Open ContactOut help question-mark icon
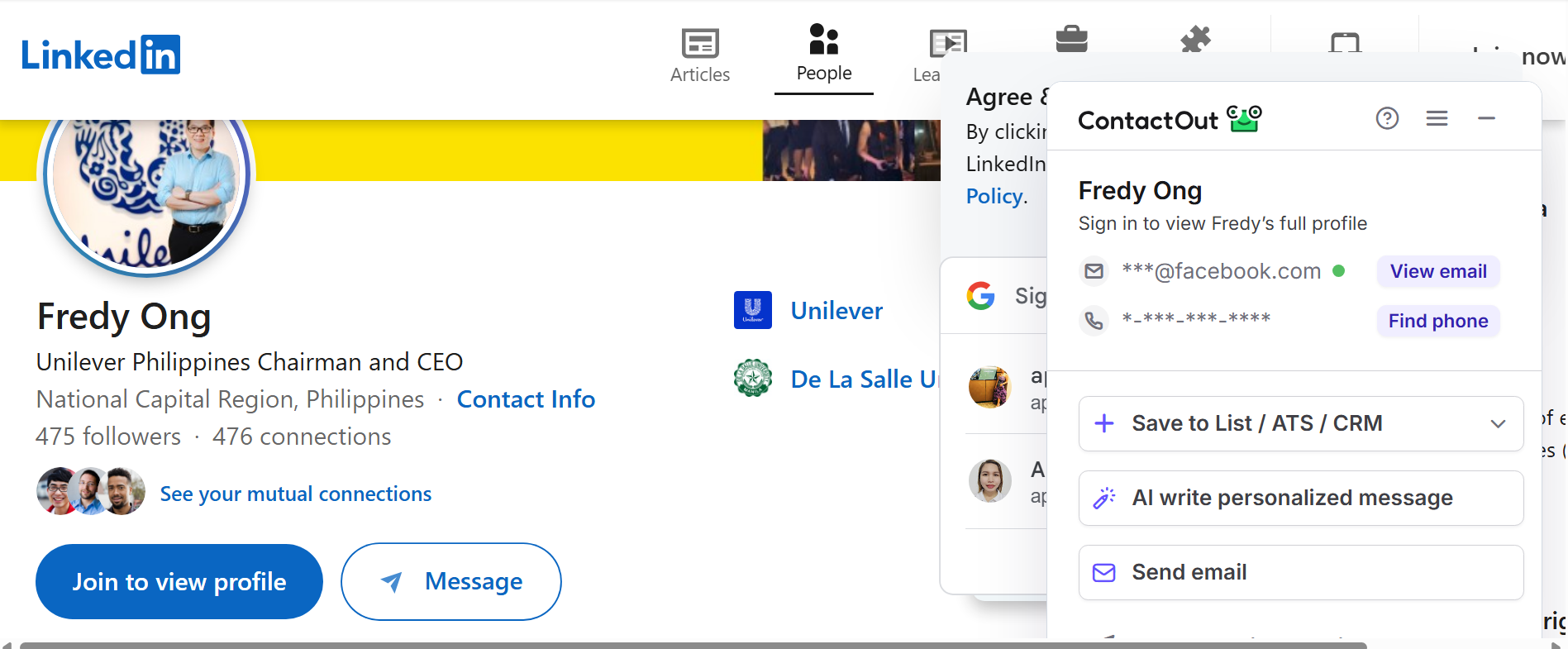 (1387, 118)
